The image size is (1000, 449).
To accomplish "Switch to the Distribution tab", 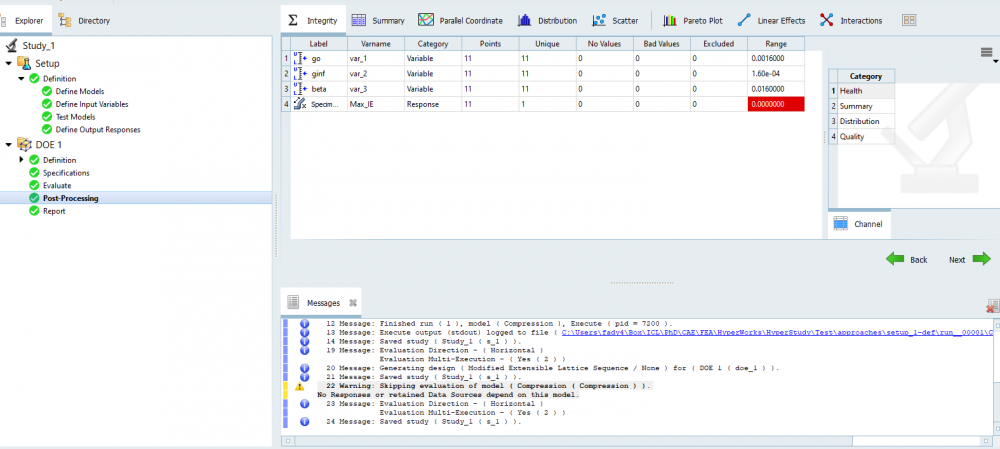I will (548, 20).
